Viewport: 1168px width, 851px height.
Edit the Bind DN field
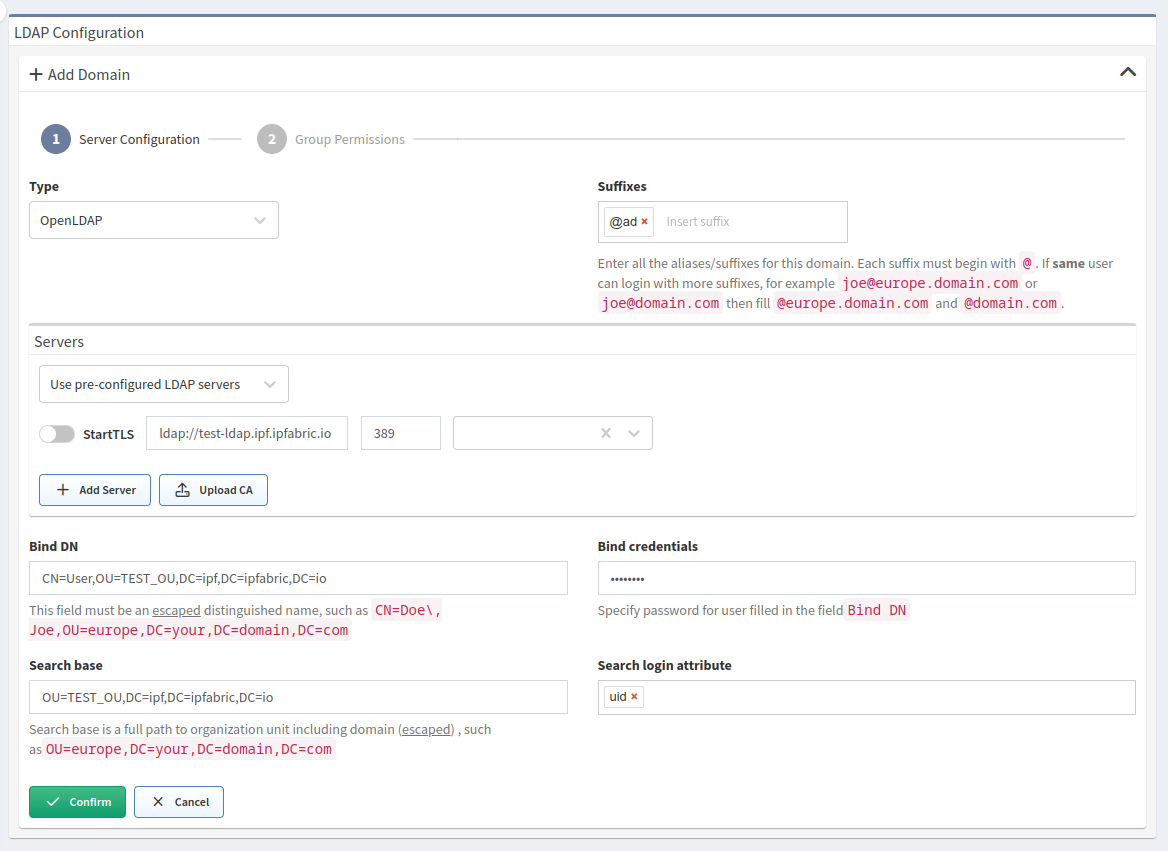click(x=298, y=578)
